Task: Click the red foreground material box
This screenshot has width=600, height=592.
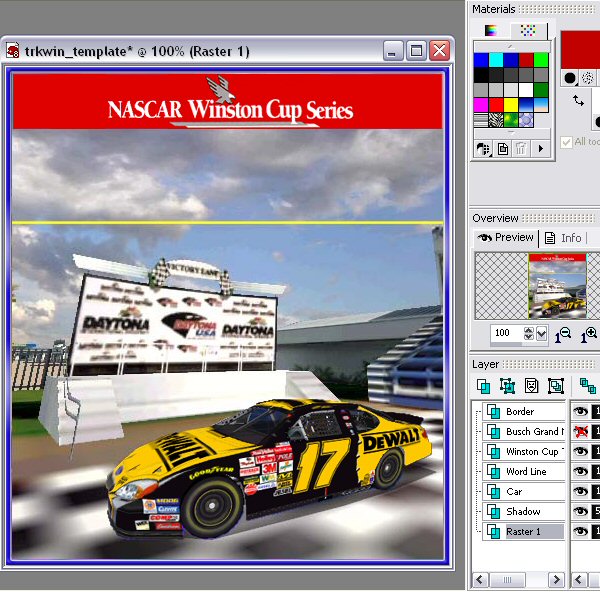Action: (x=580, y=50)
